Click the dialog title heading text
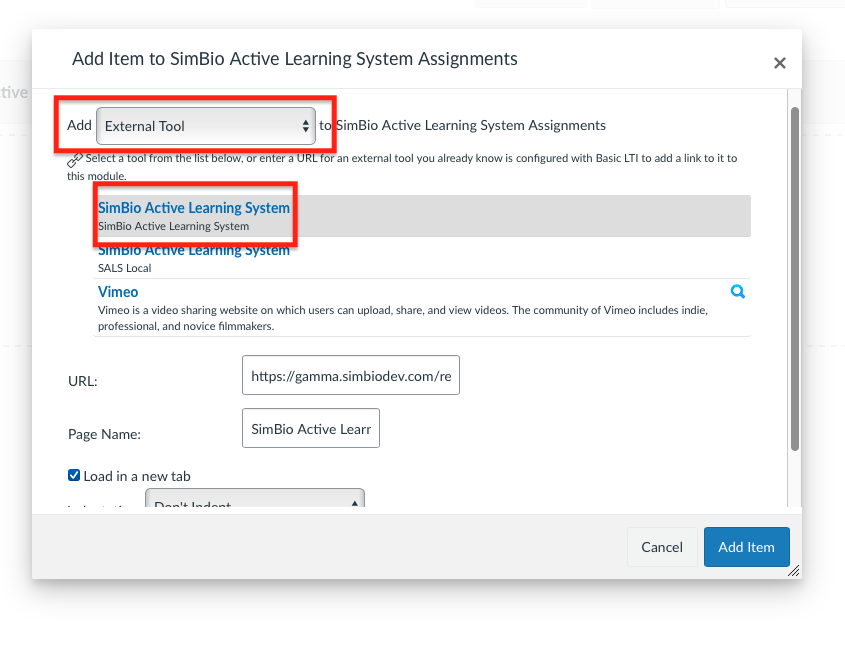This screenshot has width=845, height=657. tap(295, 59)
